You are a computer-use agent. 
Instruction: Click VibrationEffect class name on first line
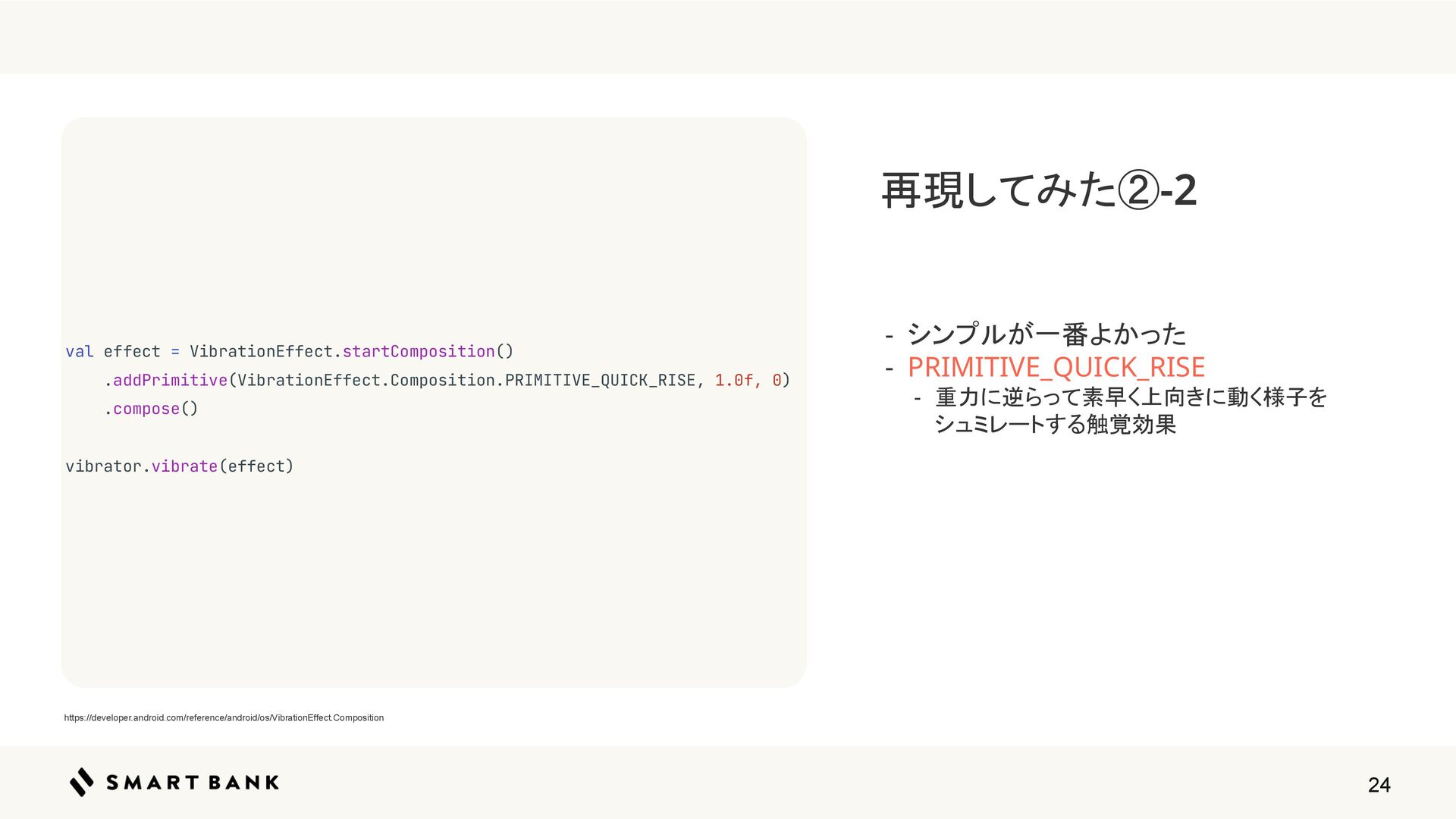[x=261, y=351]
